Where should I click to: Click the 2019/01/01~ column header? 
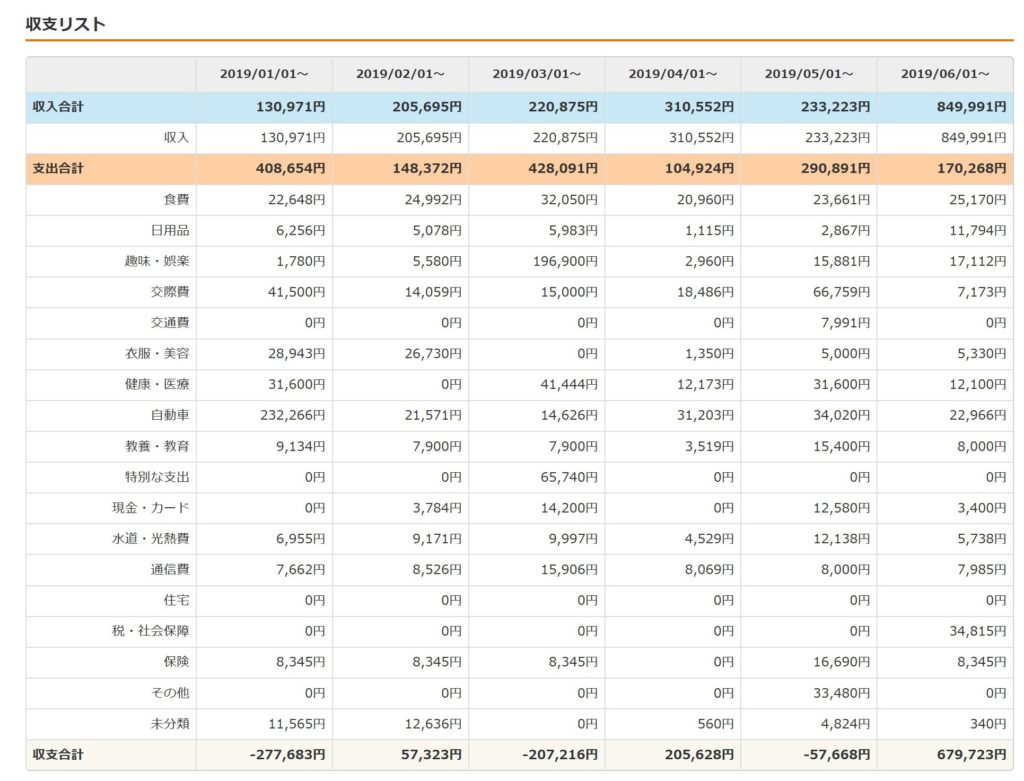(x=264, y=74)
